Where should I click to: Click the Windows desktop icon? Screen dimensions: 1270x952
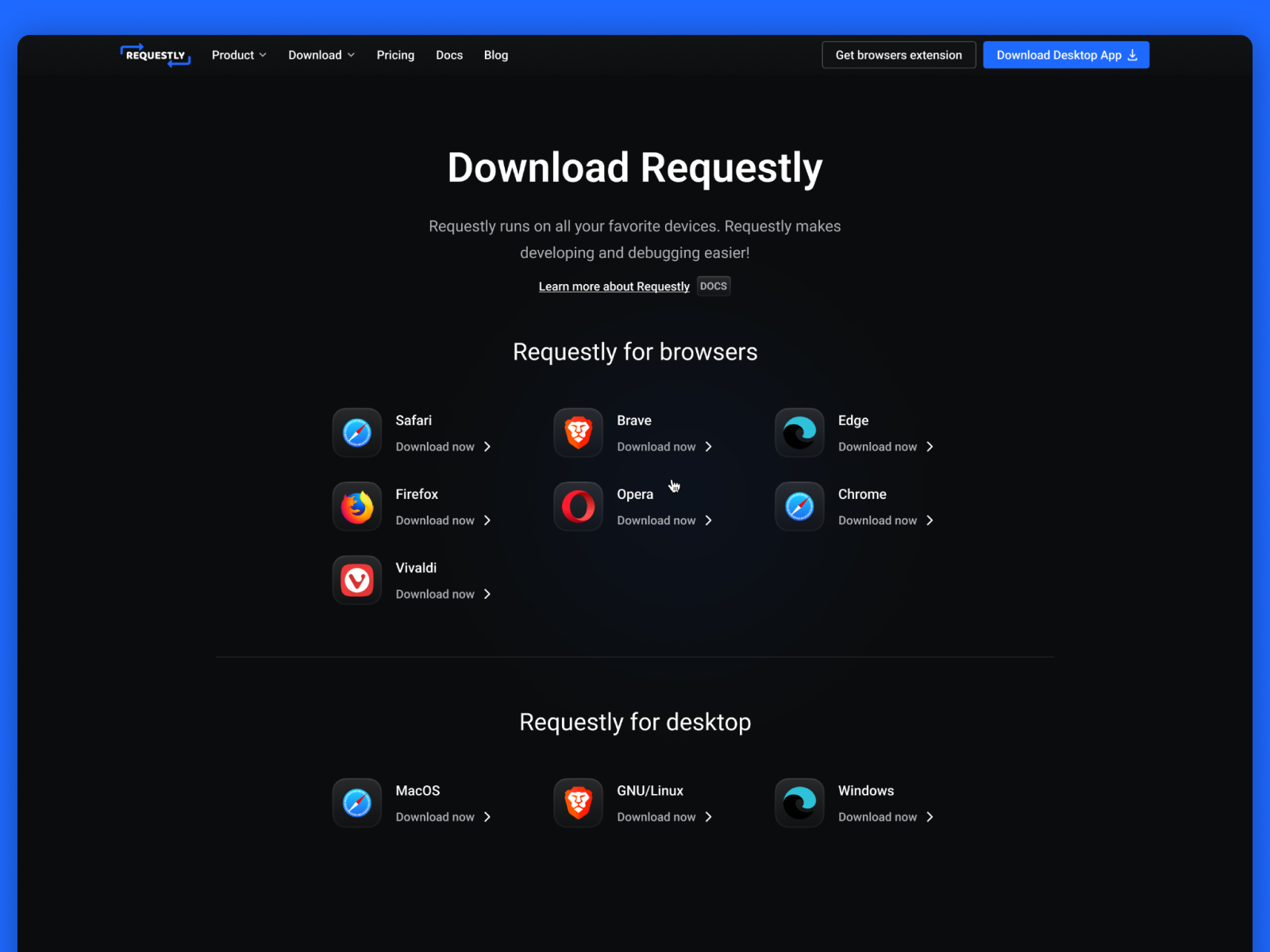pos(799,803)
